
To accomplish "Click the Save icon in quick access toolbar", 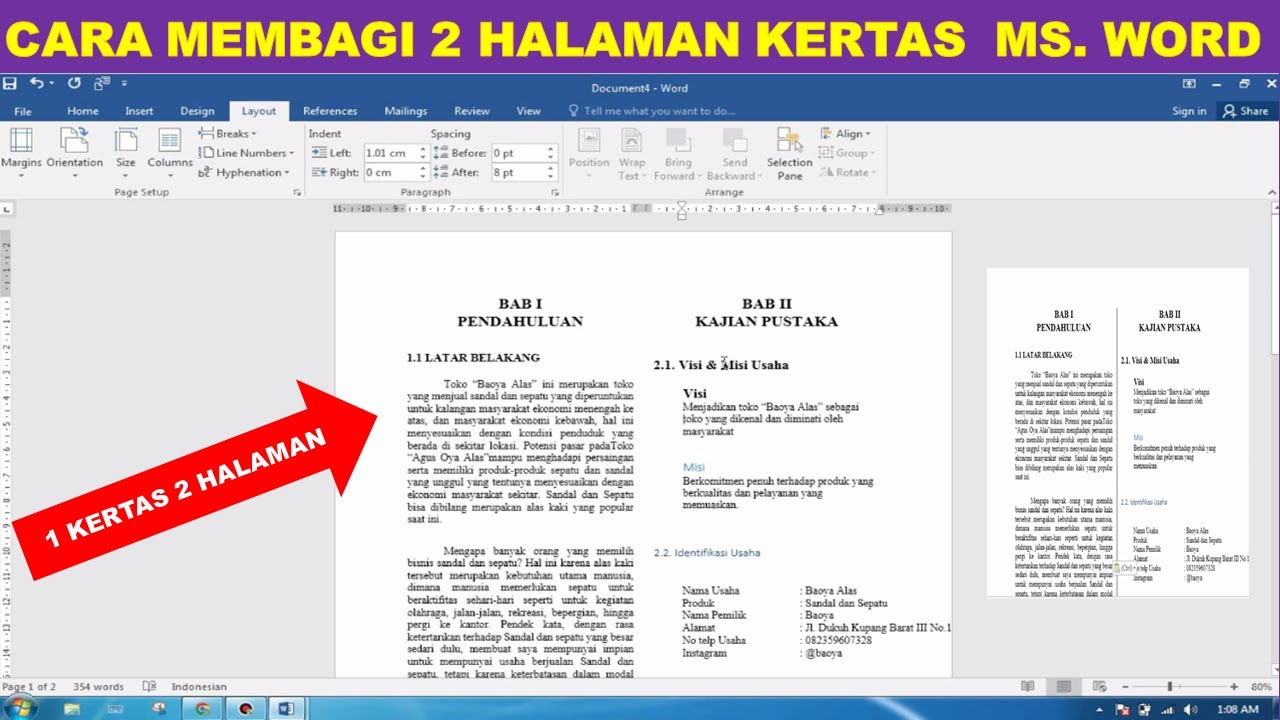I will click(x=10, y=84).
